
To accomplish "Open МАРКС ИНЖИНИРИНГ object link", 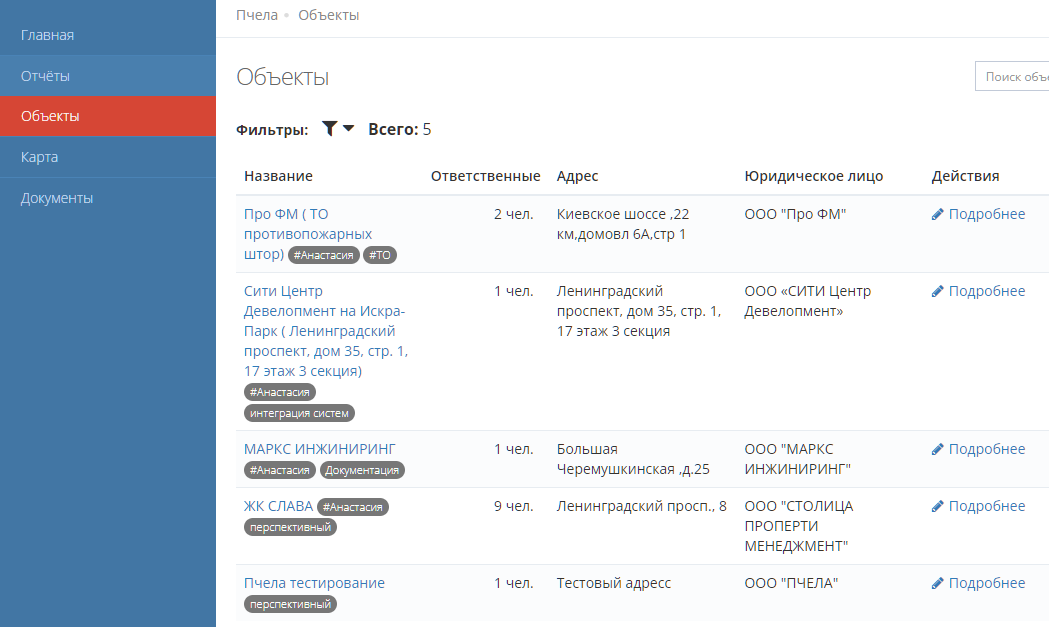I will coord(320,448).
